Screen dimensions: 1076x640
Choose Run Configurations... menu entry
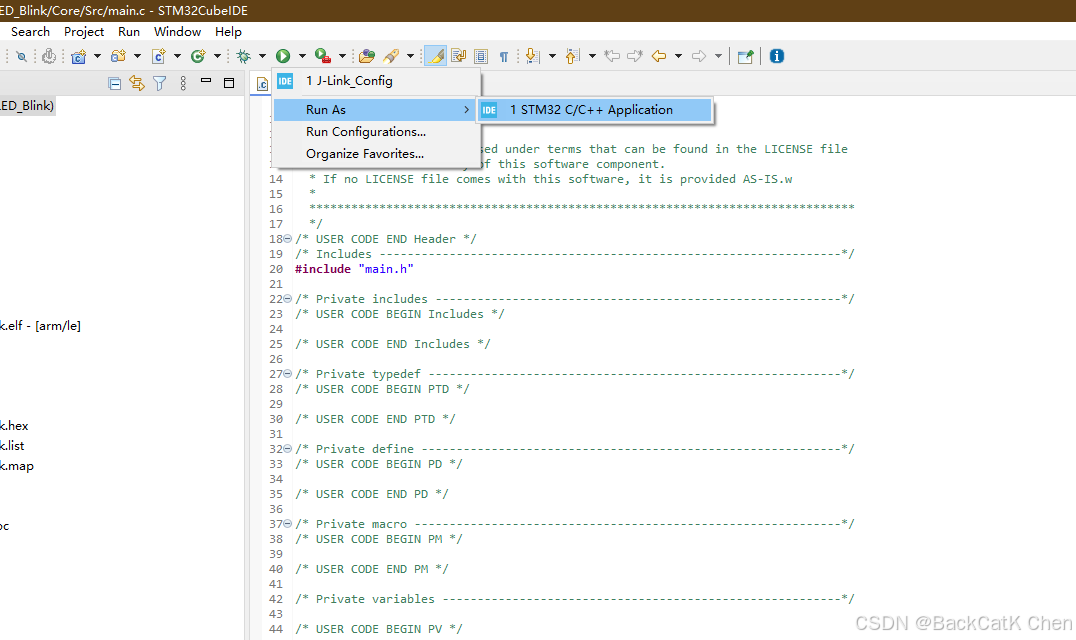click(x=375, y=132)
